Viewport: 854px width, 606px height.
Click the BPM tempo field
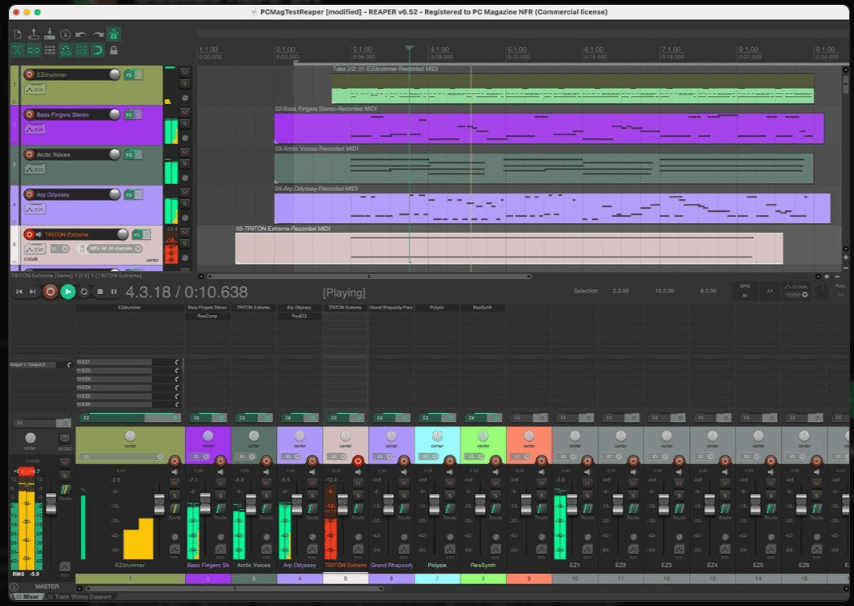pyautogui.click(x=745, y=291)
